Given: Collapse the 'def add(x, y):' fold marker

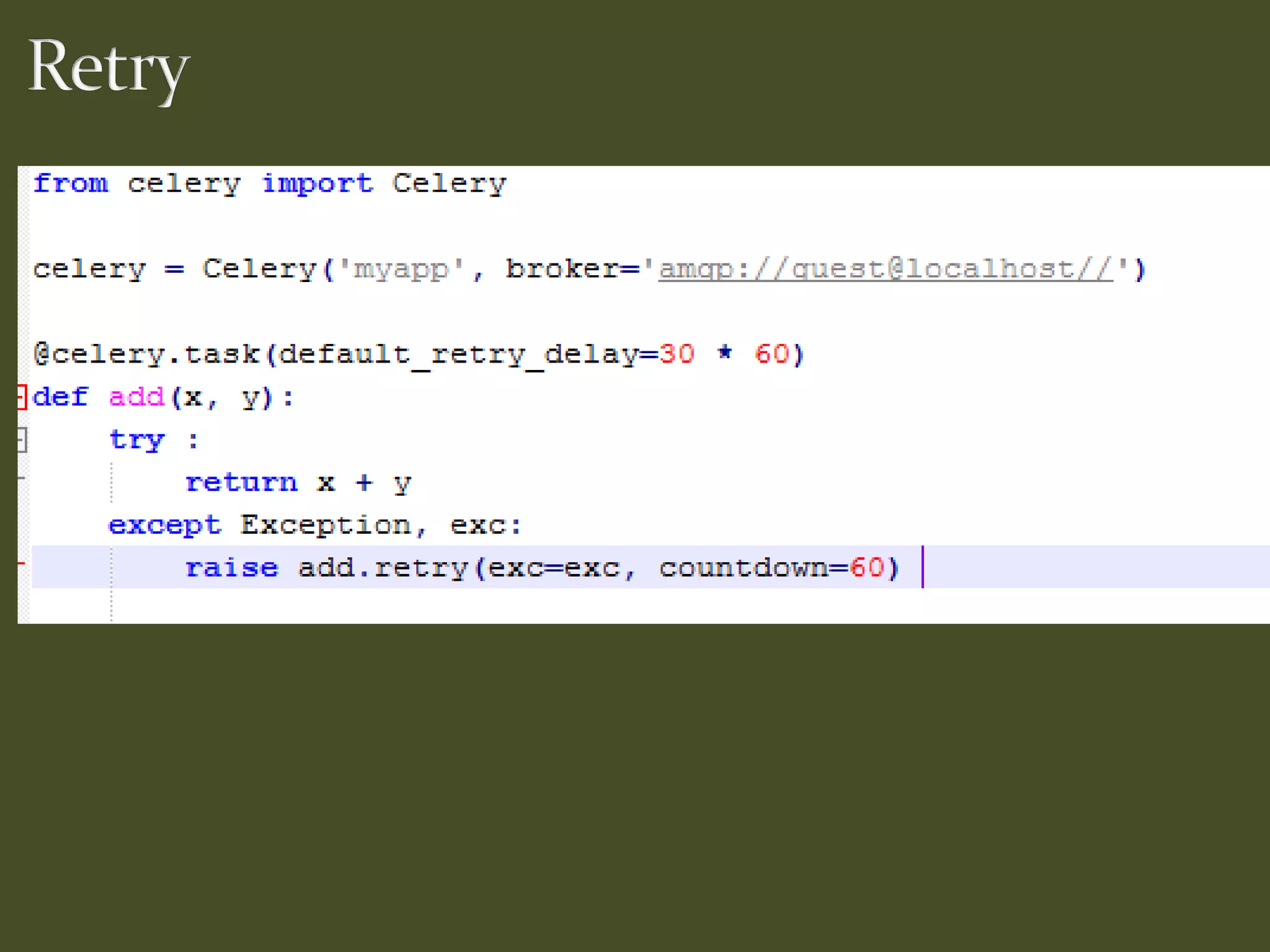Looking at the screenshot, I should pyautogui.click(x=22, y=397).
